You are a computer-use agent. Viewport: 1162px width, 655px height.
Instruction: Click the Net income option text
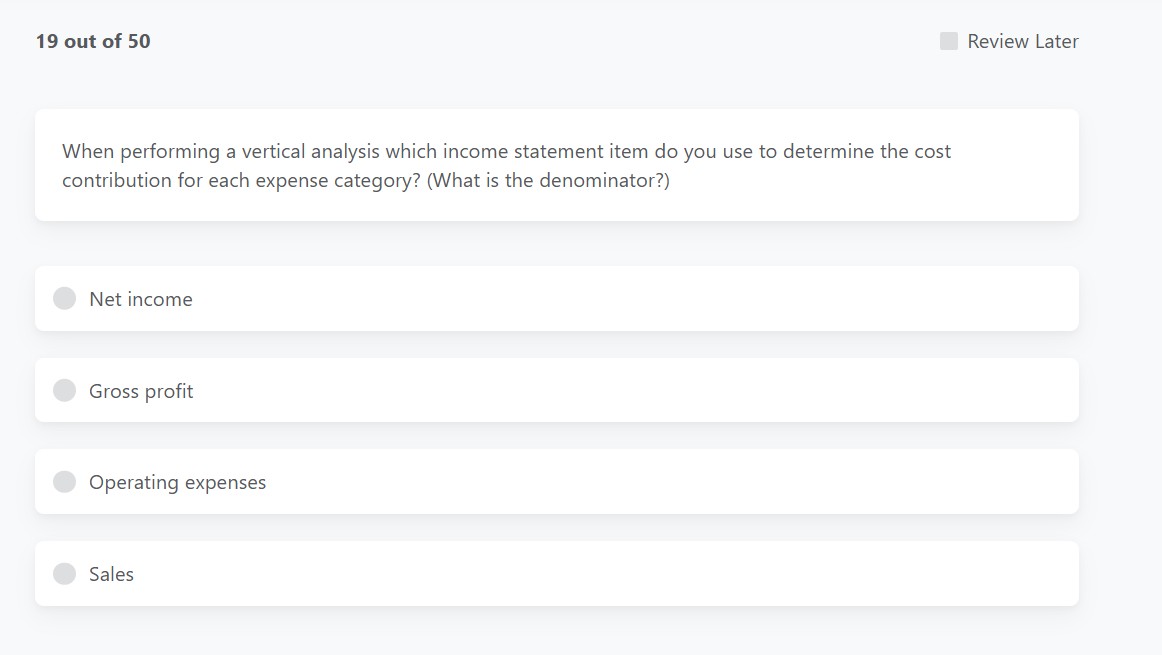[x=141, y=299]
